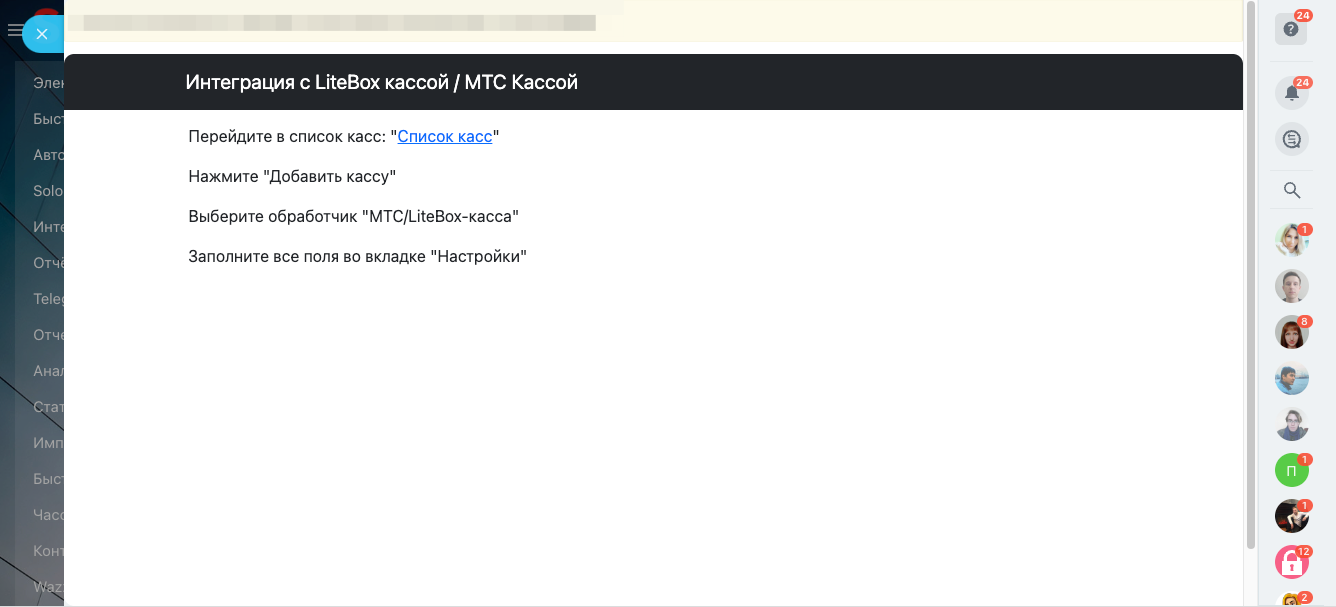Select the "Имп…" left menu item
1336x607 pixels.
48,443
